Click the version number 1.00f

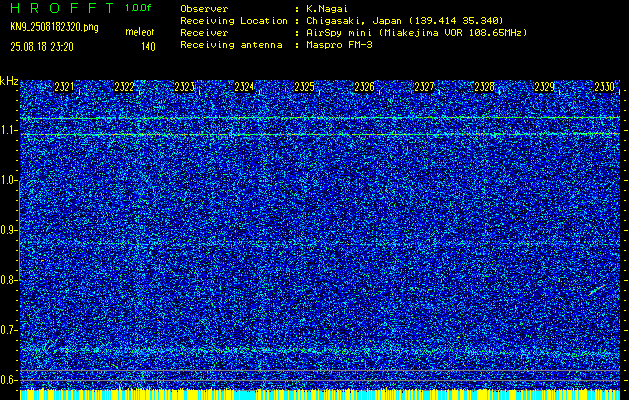click(x=138, y=8)
